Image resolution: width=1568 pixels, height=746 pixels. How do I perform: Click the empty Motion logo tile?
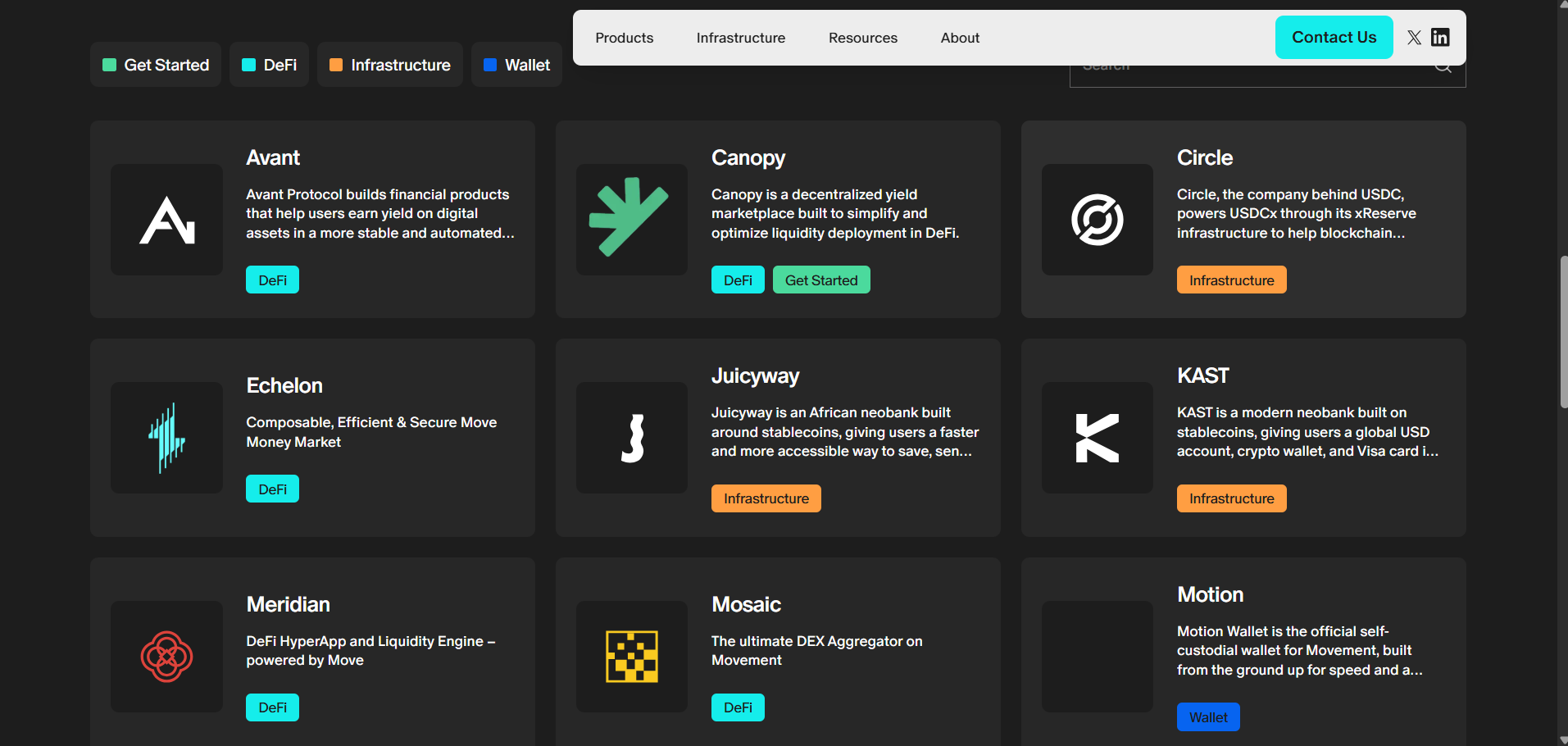coord(1098,657)
